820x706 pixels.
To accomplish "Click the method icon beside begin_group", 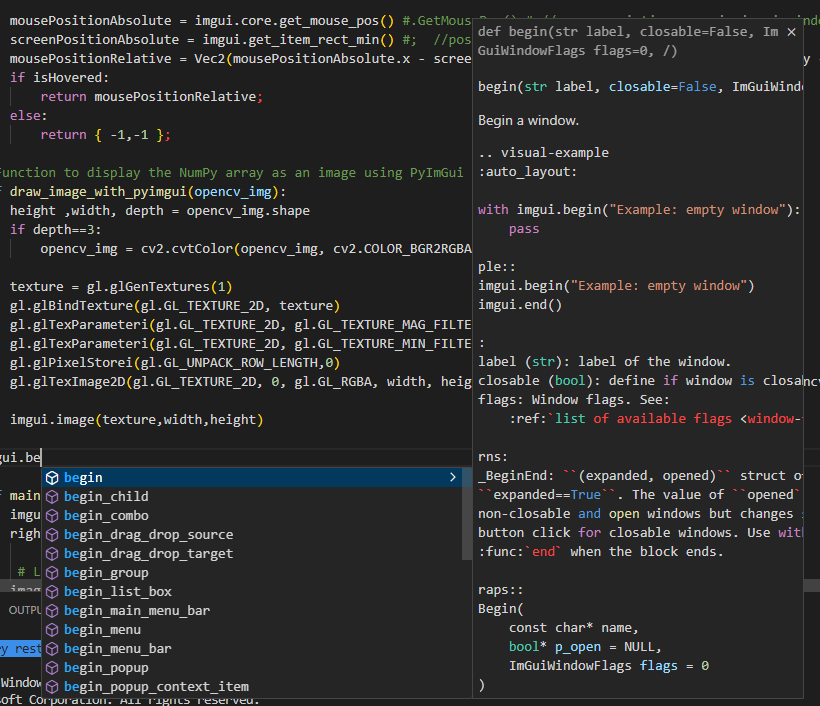I will click(52, 573).
